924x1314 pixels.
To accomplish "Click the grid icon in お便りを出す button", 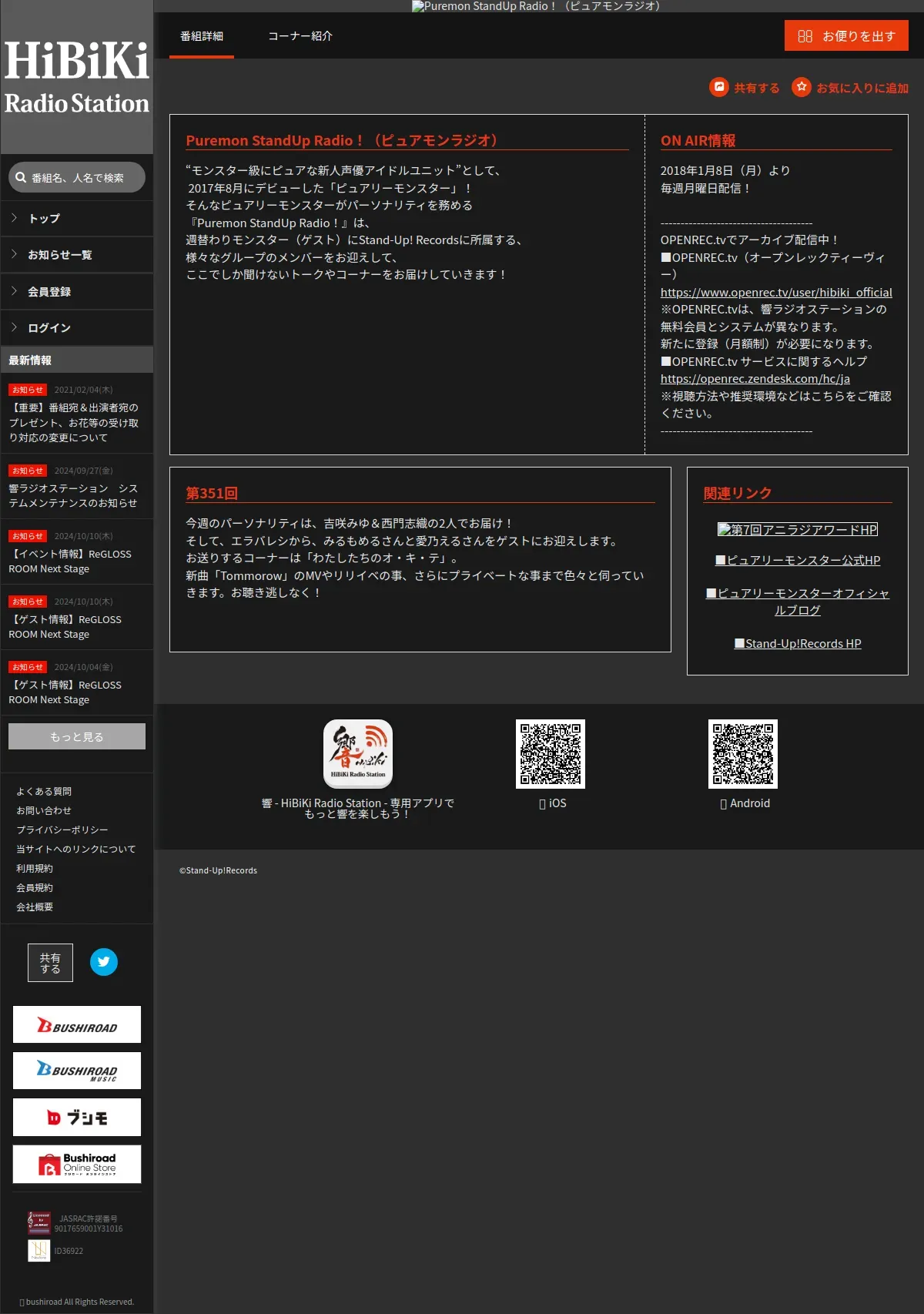I will pos(805,36).
